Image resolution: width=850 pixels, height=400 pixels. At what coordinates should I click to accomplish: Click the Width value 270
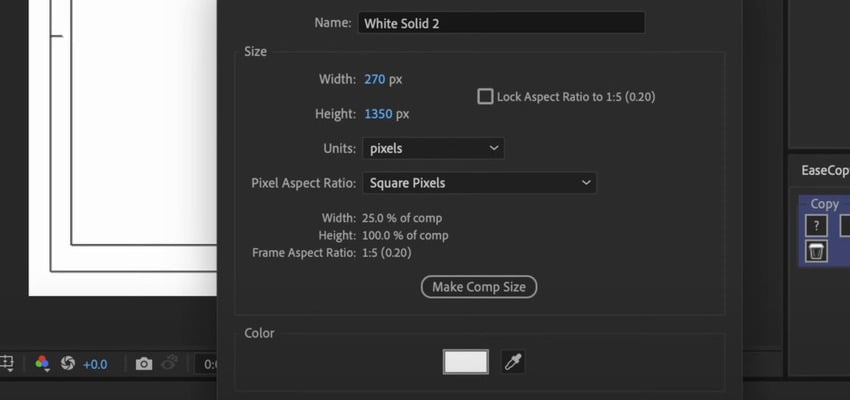click(375, 80)
